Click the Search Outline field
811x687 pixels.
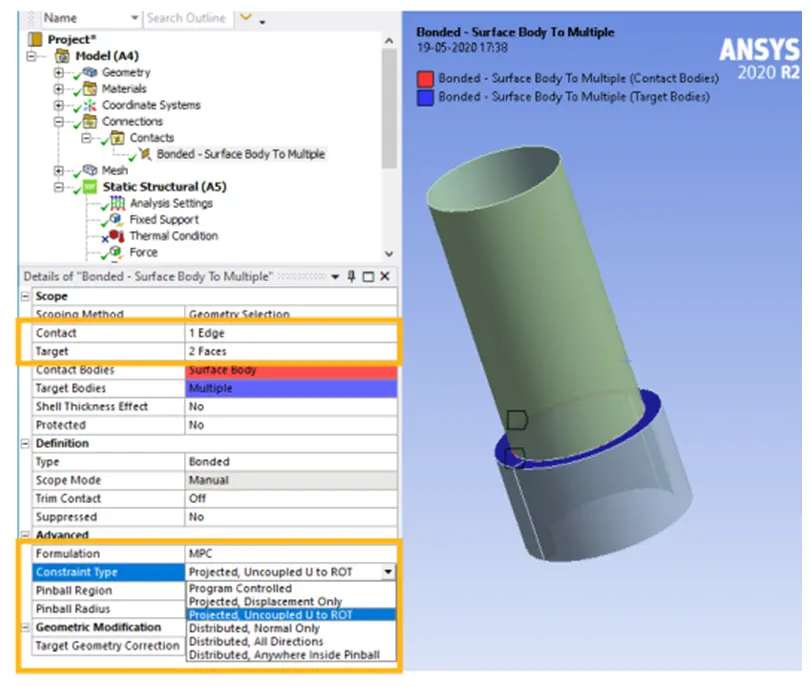coord(187,18)
